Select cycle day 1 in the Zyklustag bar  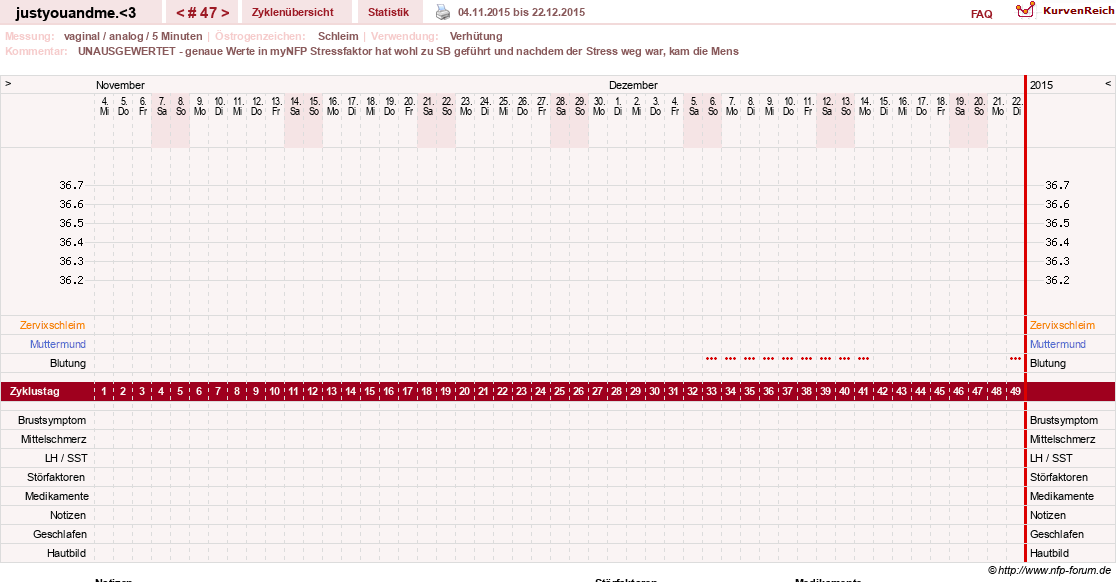(x=104, y=391)
